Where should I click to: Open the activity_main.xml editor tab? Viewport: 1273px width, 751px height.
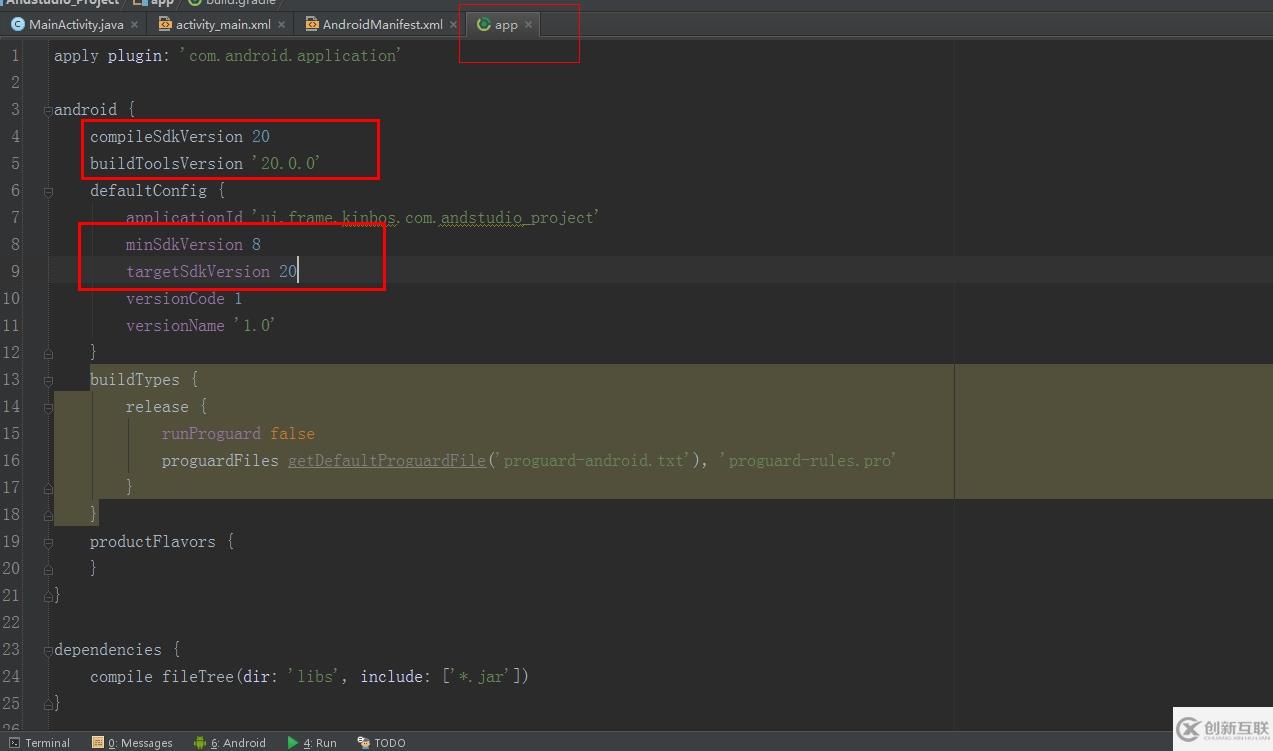[x=223, y=24]
